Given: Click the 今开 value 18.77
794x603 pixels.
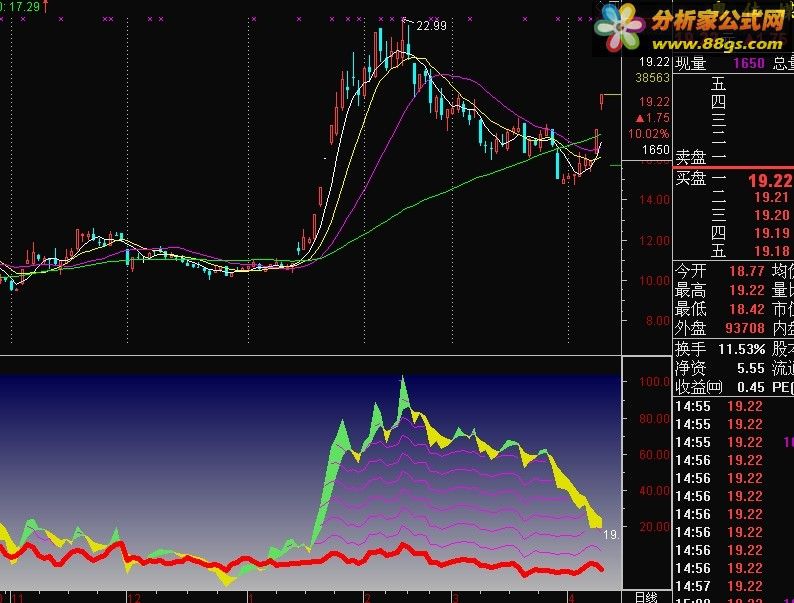Looking at the screenshot, I should (x=747, y=271).
